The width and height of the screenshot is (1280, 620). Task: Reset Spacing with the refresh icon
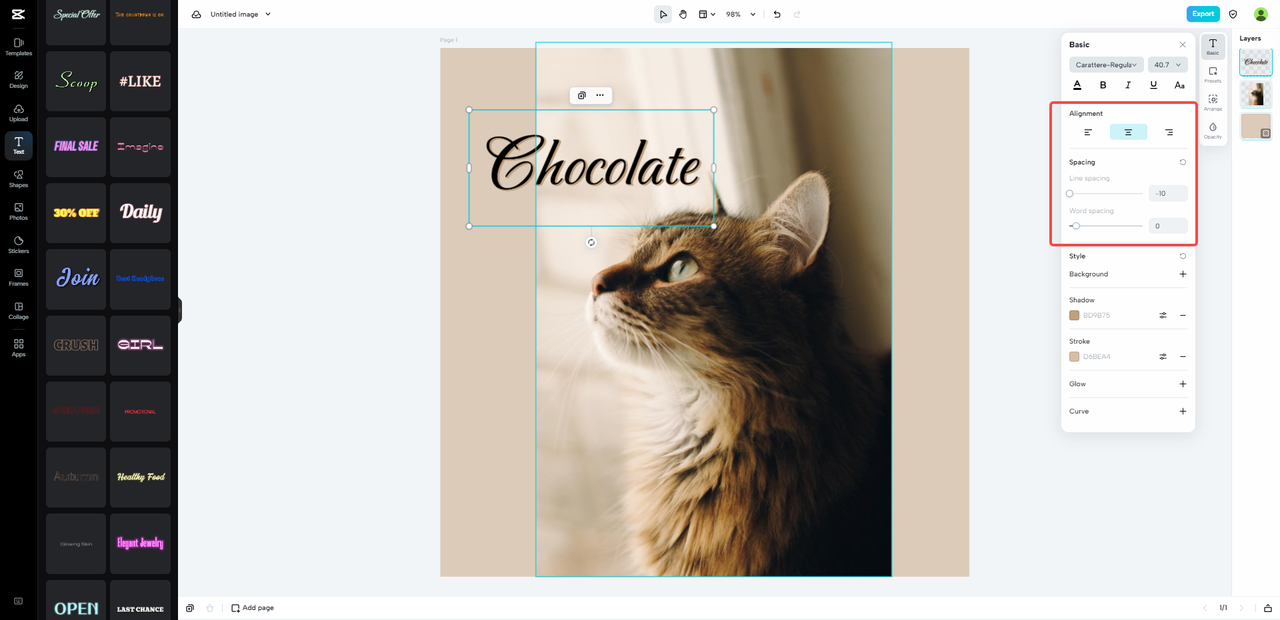point(1183,162)
